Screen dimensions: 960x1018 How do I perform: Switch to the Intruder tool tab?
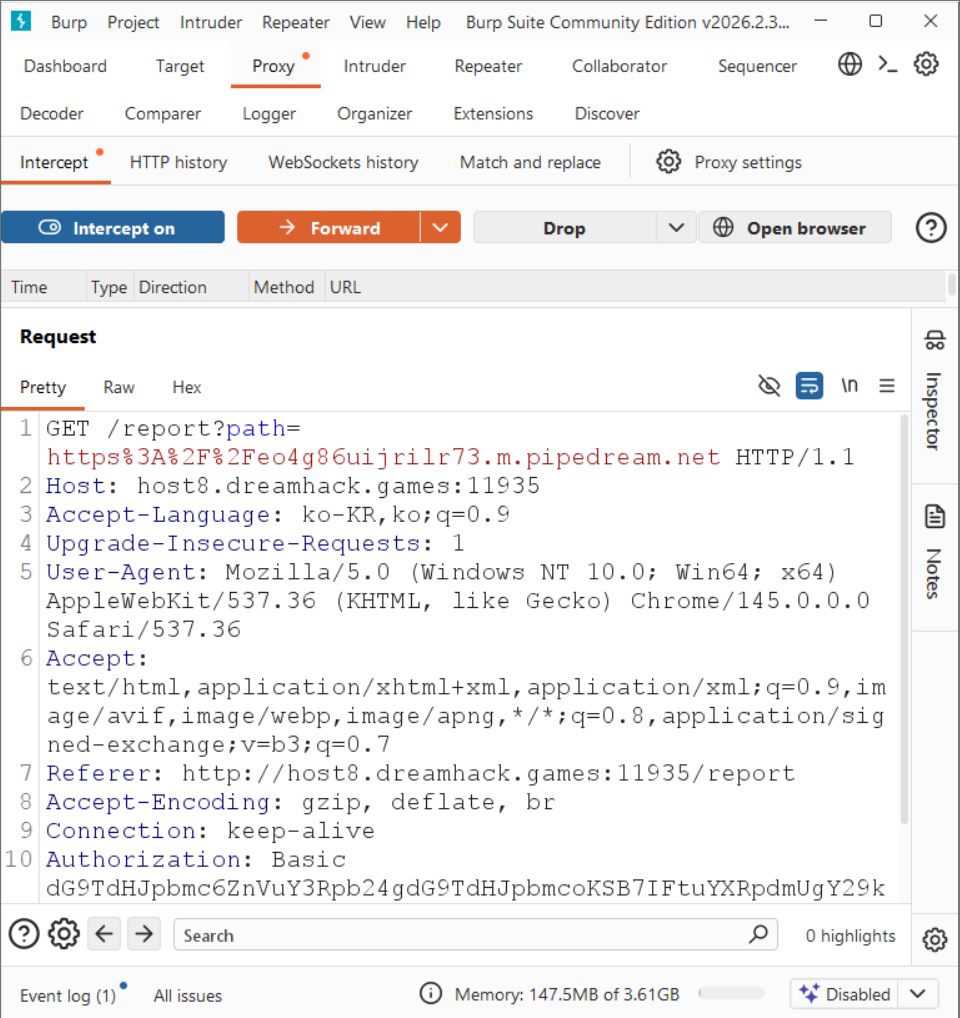375,66
